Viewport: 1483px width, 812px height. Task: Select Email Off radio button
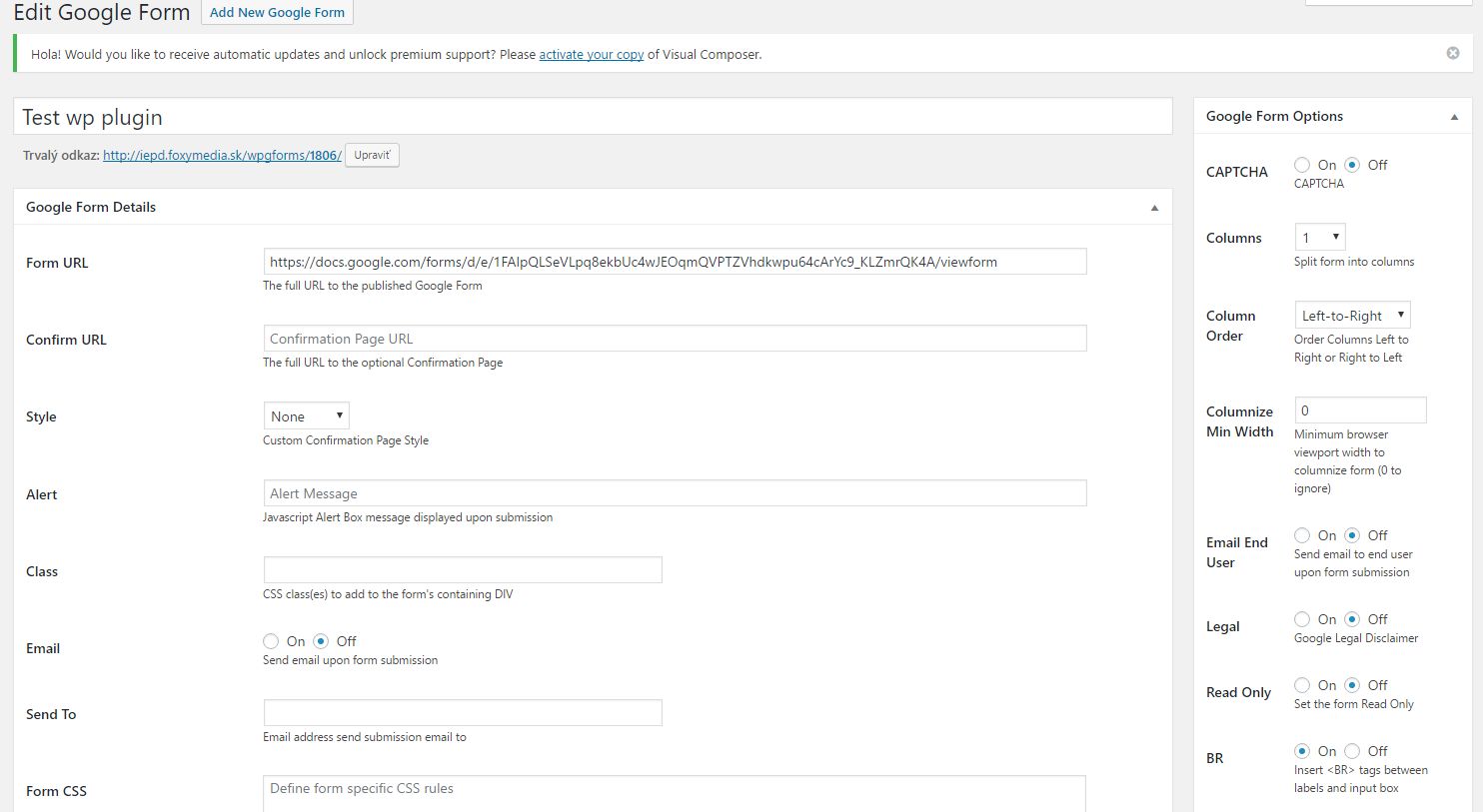tap(321, 641)
